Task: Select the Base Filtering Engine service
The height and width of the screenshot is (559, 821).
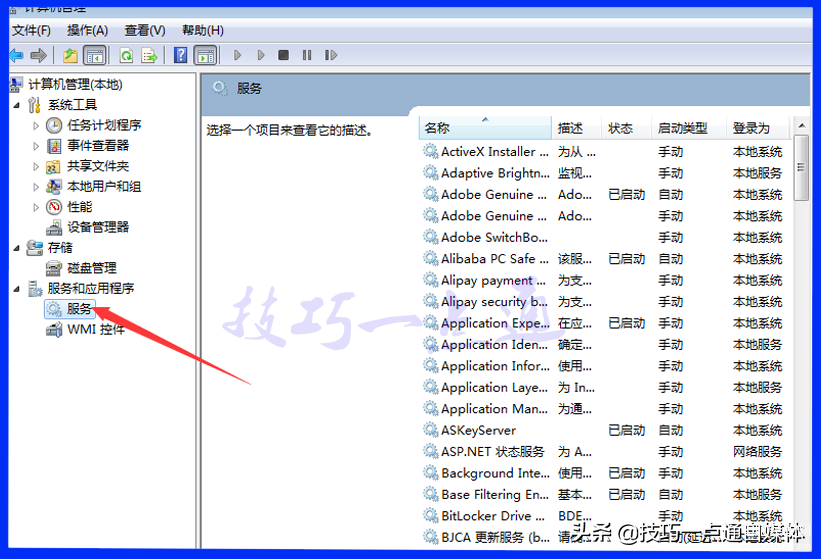Action: coord(602,495)
